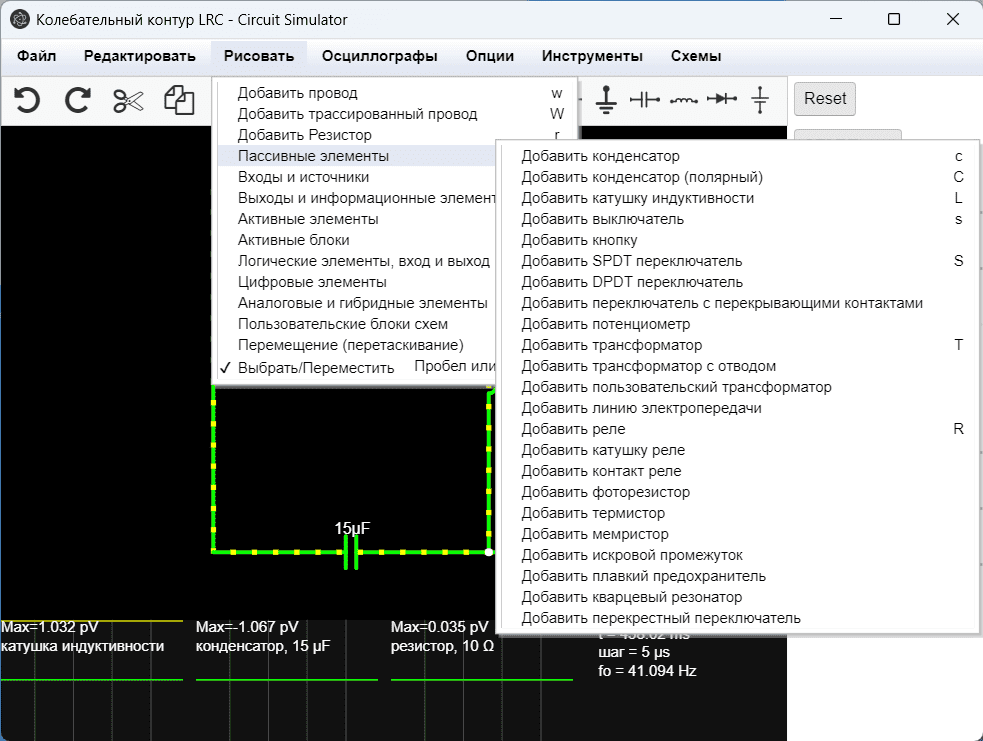Choose Добавить перекрестный переключатель

[739, 618]
